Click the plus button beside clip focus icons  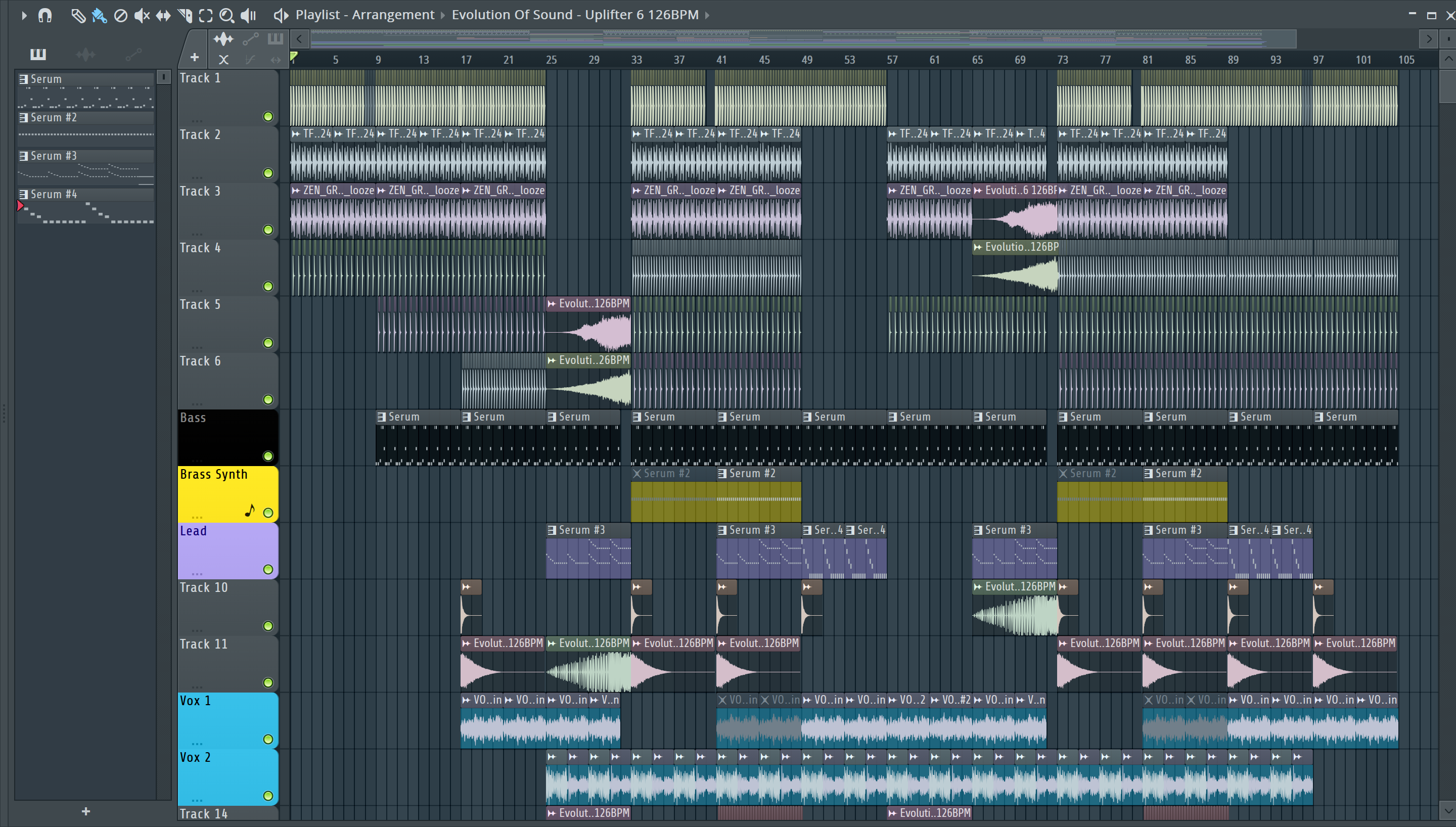[194, 57]
